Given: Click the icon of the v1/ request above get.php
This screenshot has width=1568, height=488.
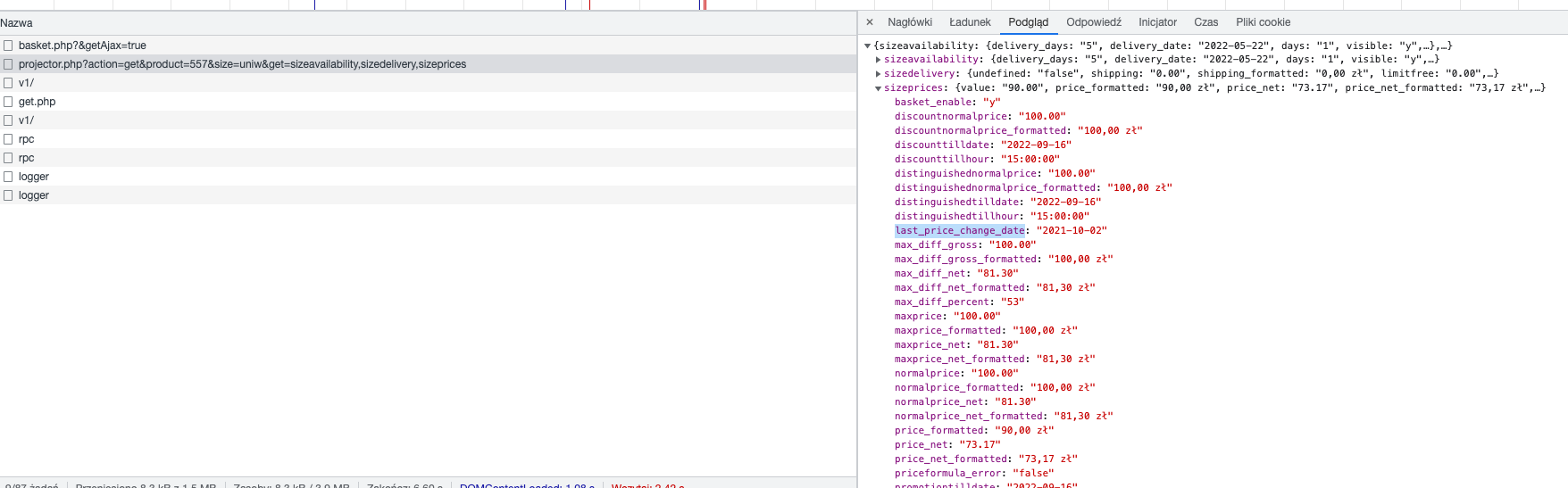Looking at the screenshot, I should [x=8, y=83].
